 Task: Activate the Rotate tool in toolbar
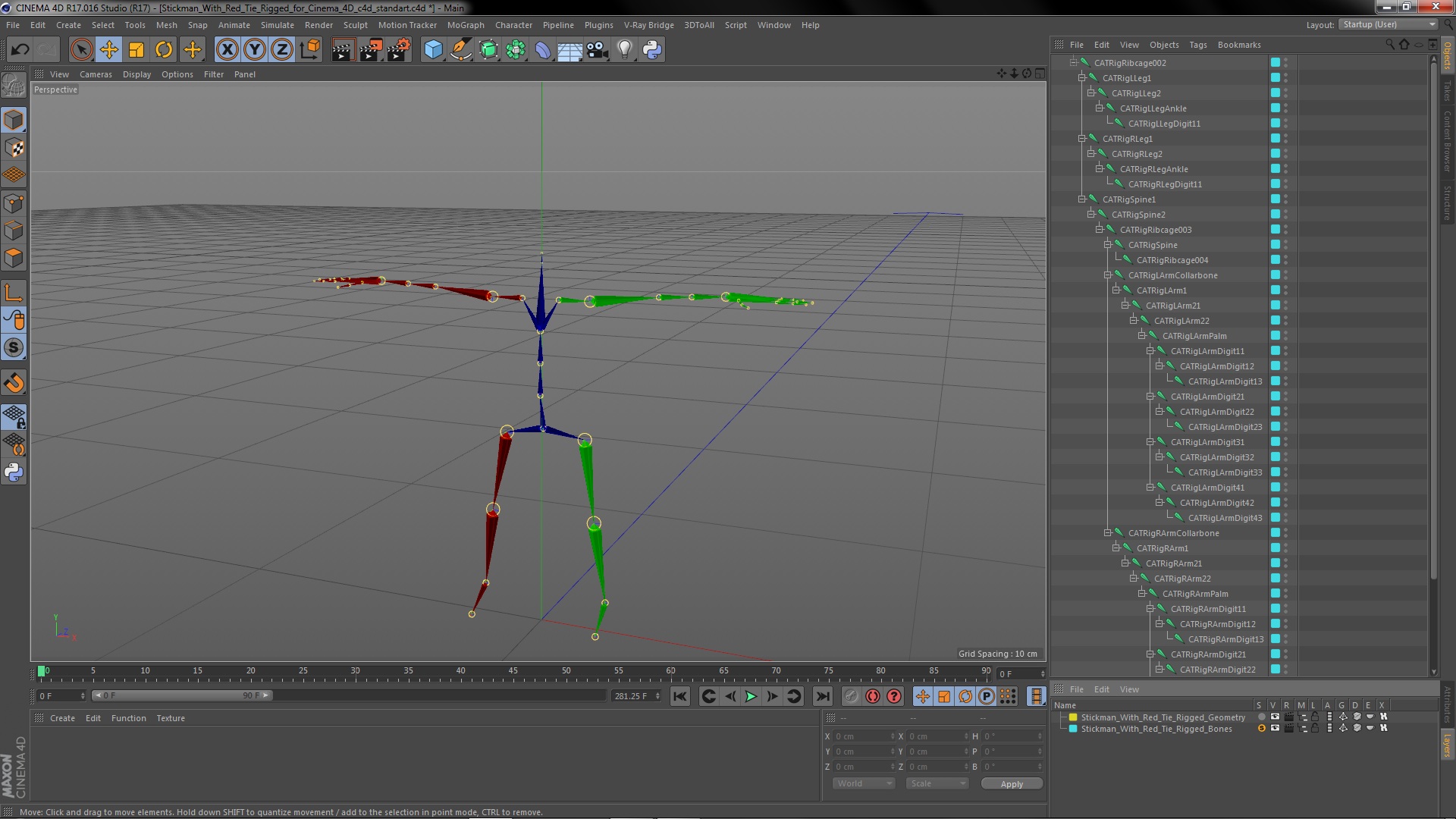coord(164,50)
